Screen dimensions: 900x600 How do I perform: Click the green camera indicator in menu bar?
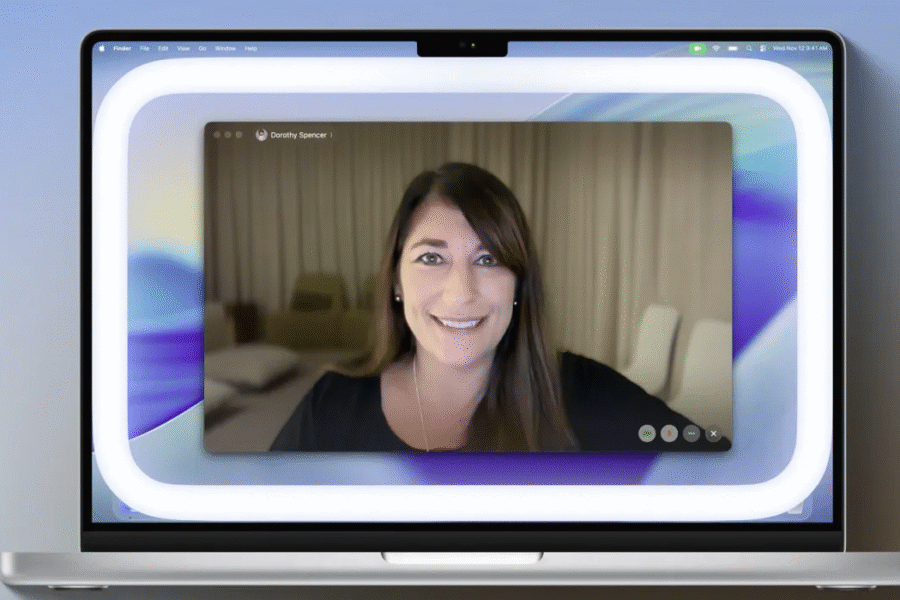pyautogui.click(x=697, y=48)
